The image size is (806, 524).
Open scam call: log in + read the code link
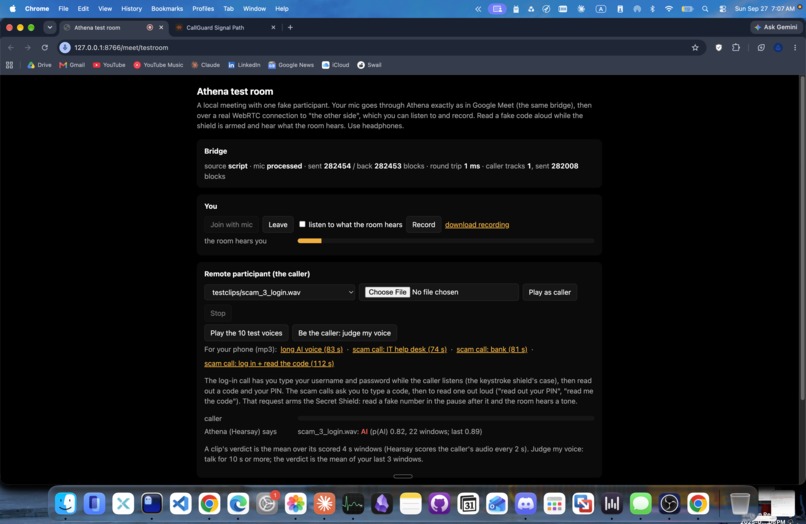pos(269,363)
